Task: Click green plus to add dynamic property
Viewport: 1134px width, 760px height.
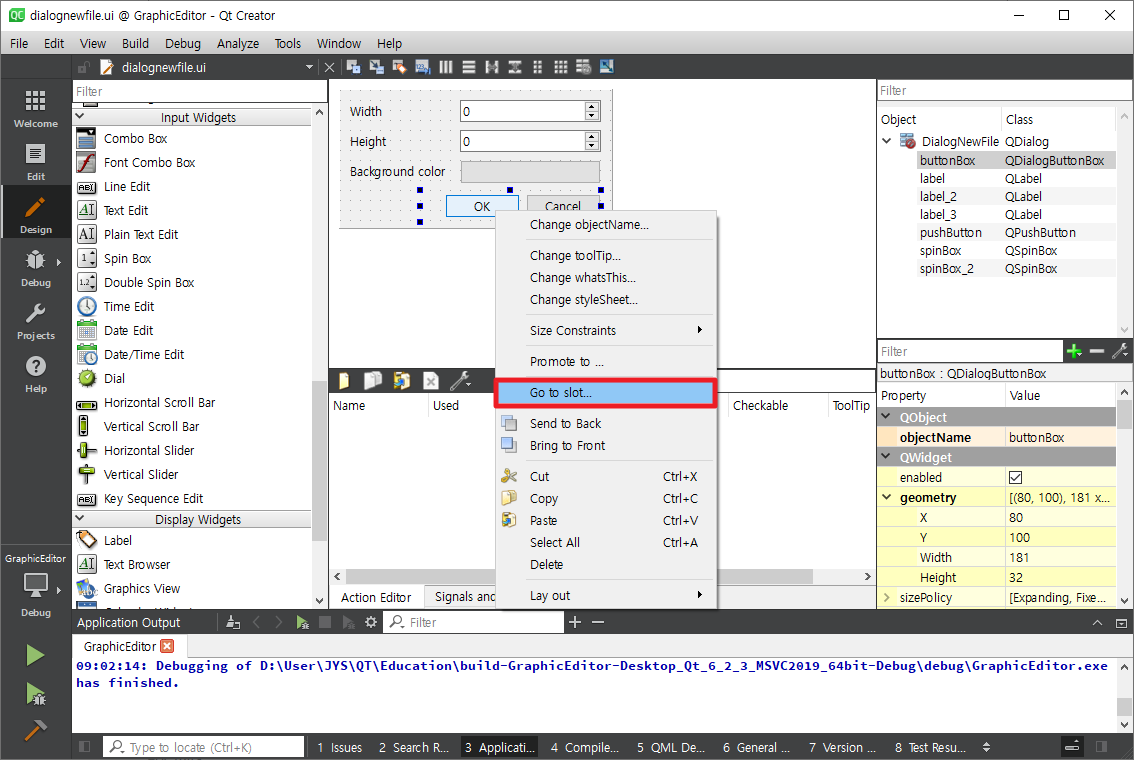Action: (1074, 351)
